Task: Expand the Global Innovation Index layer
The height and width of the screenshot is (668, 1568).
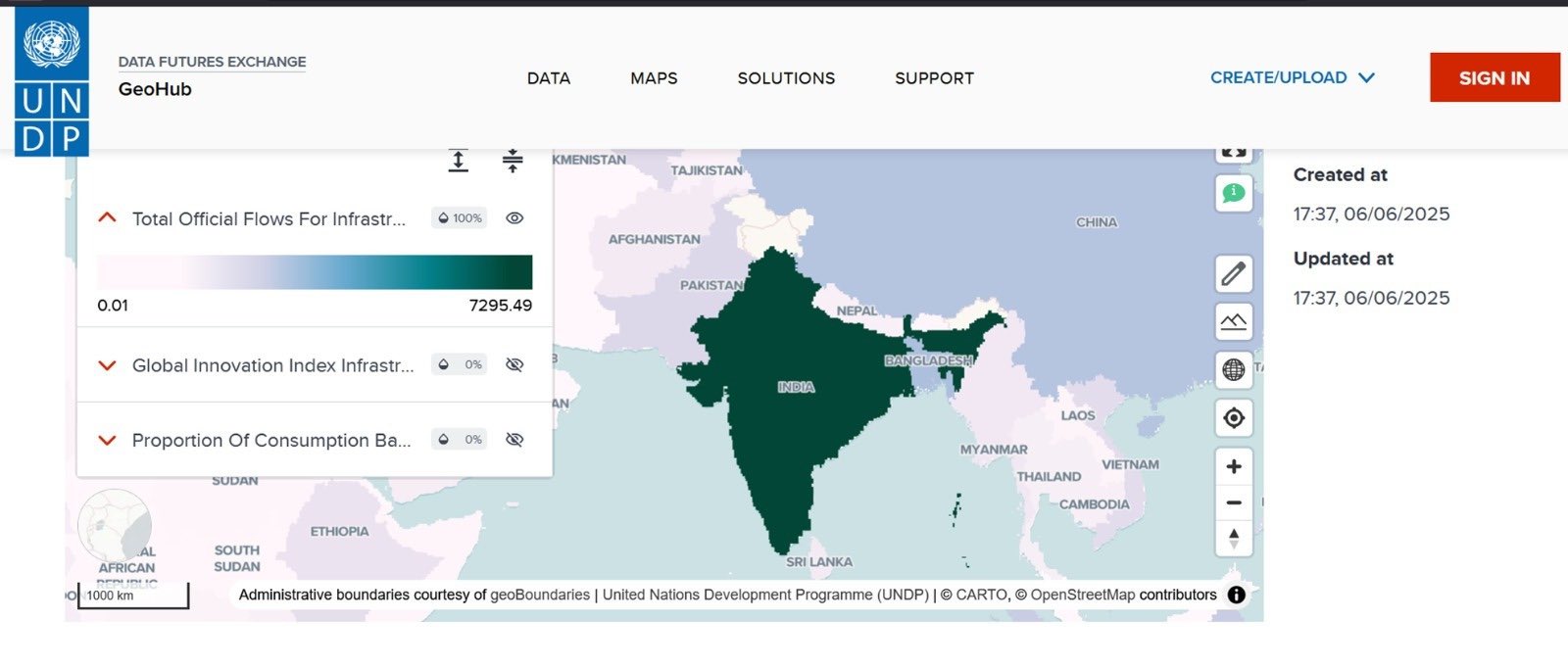Action: tap(108, 365)
